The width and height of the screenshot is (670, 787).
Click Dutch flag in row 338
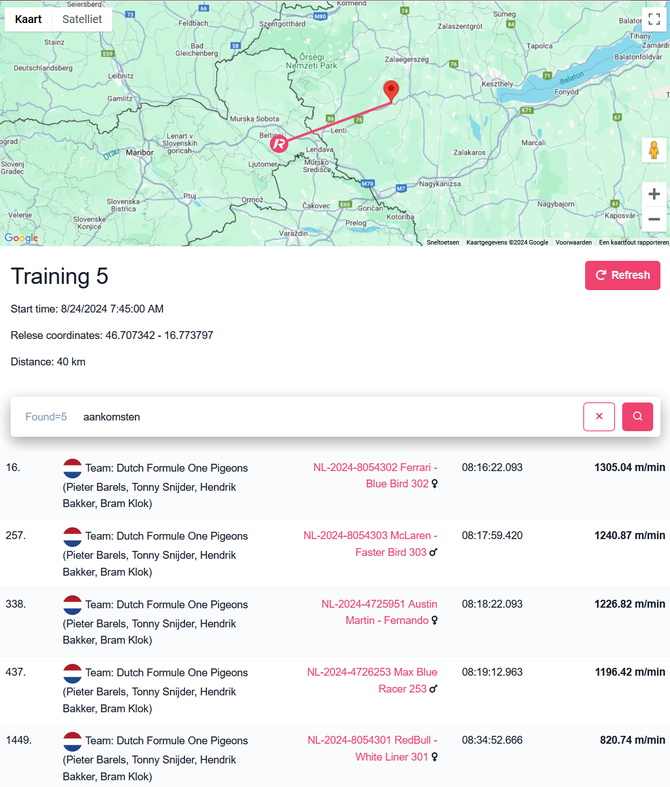click(72, 605)
